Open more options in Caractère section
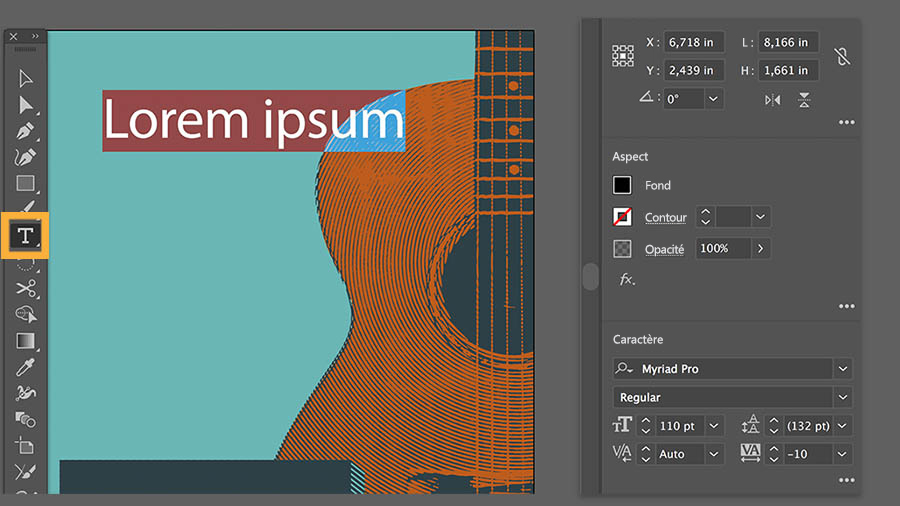The width and height of the screenshot is (900, 506). point(847,480)
